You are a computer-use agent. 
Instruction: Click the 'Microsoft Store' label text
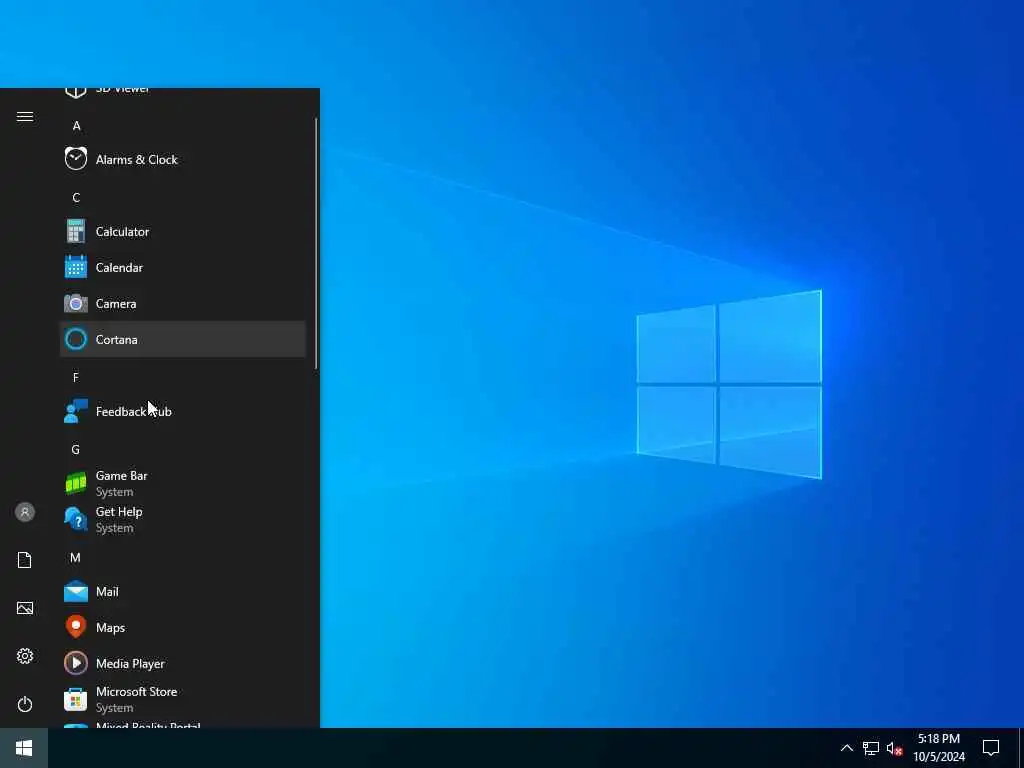click(136, 691)
